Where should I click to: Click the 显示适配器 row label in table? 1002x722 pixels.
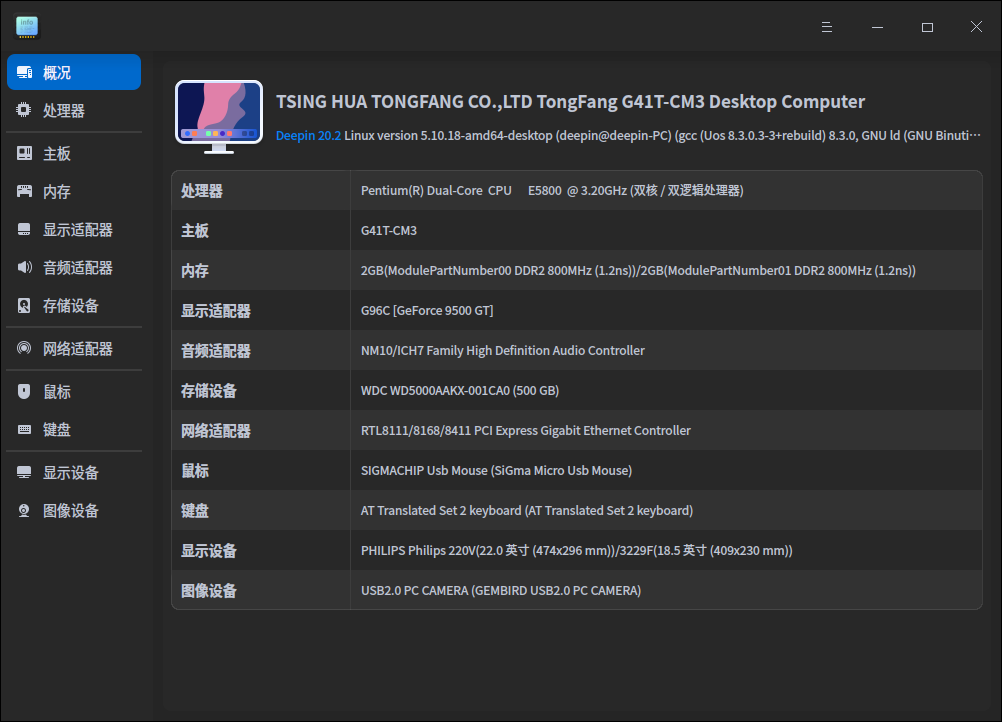tap(216, 311)
